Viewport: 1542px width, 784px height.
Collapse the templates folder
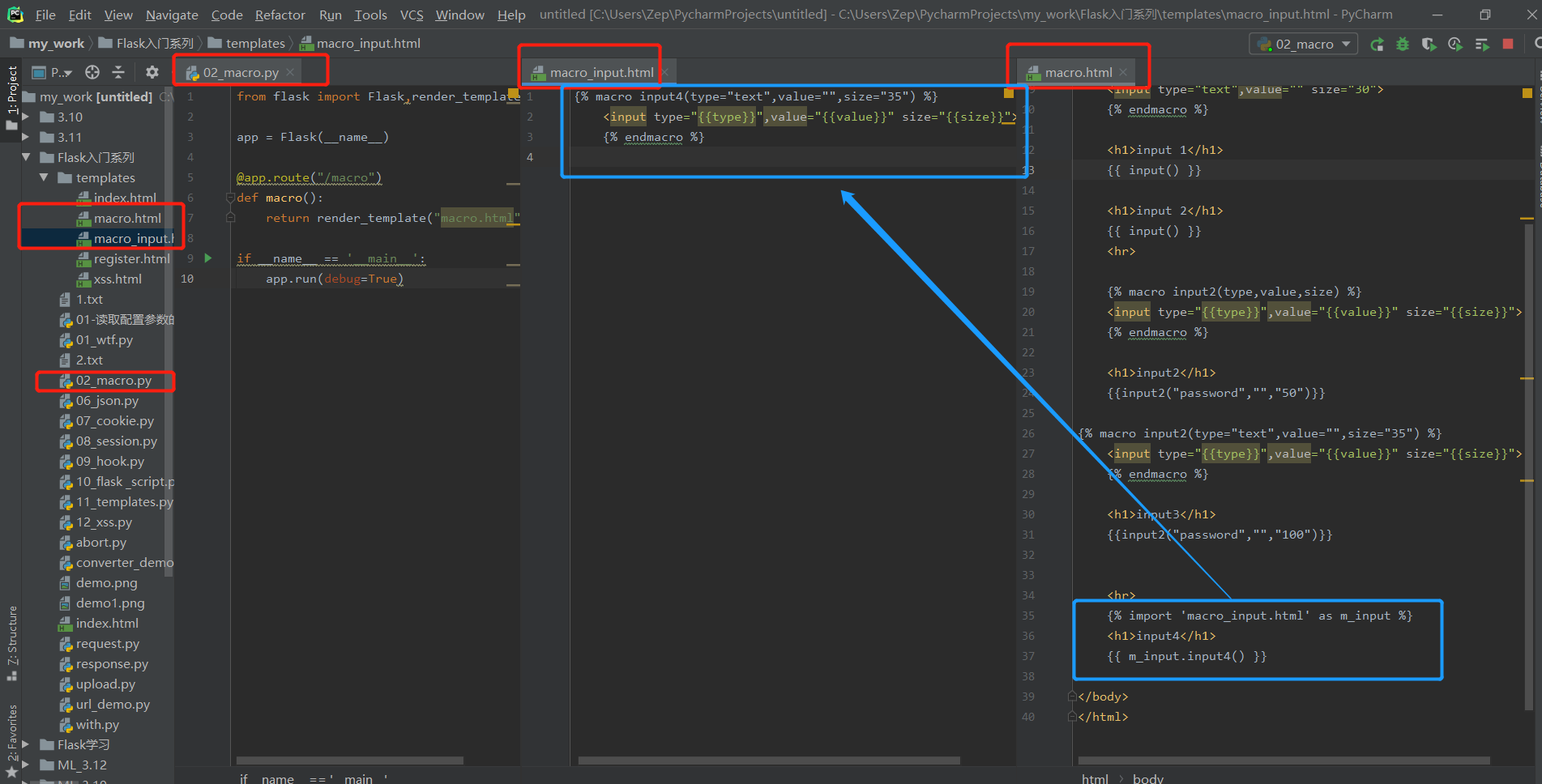click(x=44, y=177)
